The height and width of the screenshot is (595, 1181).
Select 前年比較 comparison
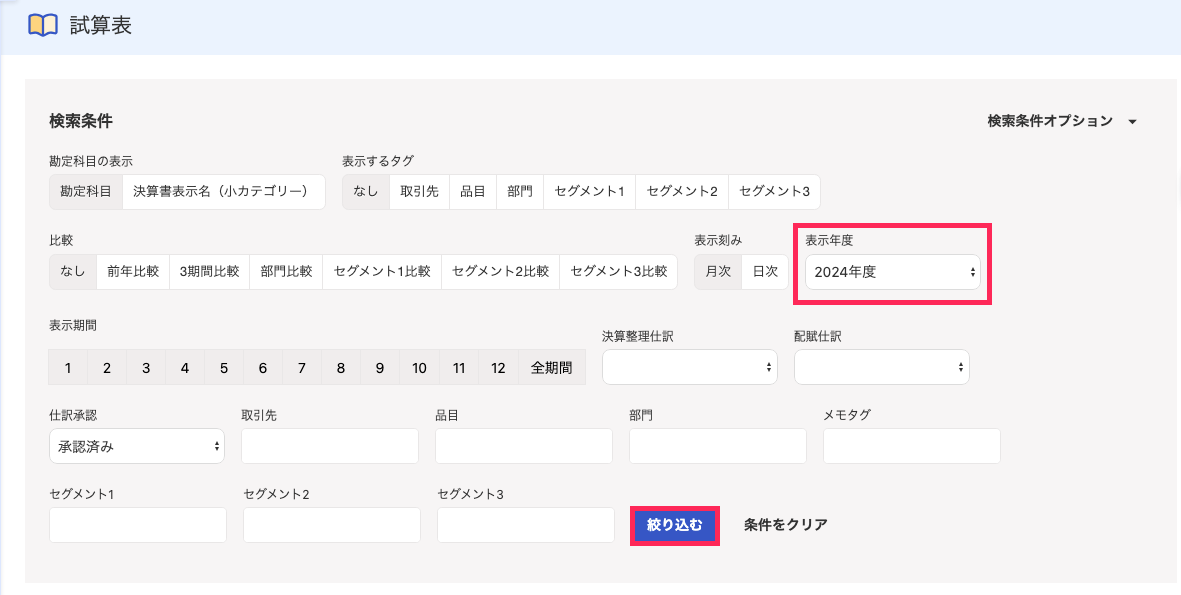(133, 272)
